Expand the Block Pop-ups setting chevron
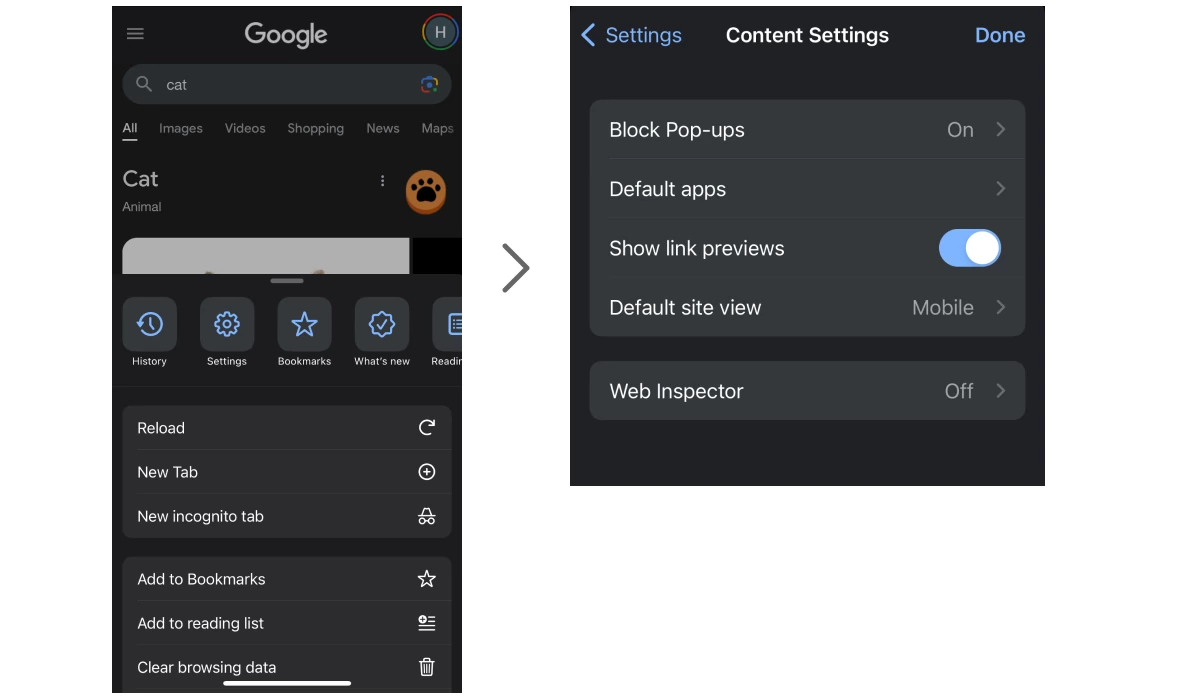This screenshot has width=1200, height=700. pos(1000,130)
